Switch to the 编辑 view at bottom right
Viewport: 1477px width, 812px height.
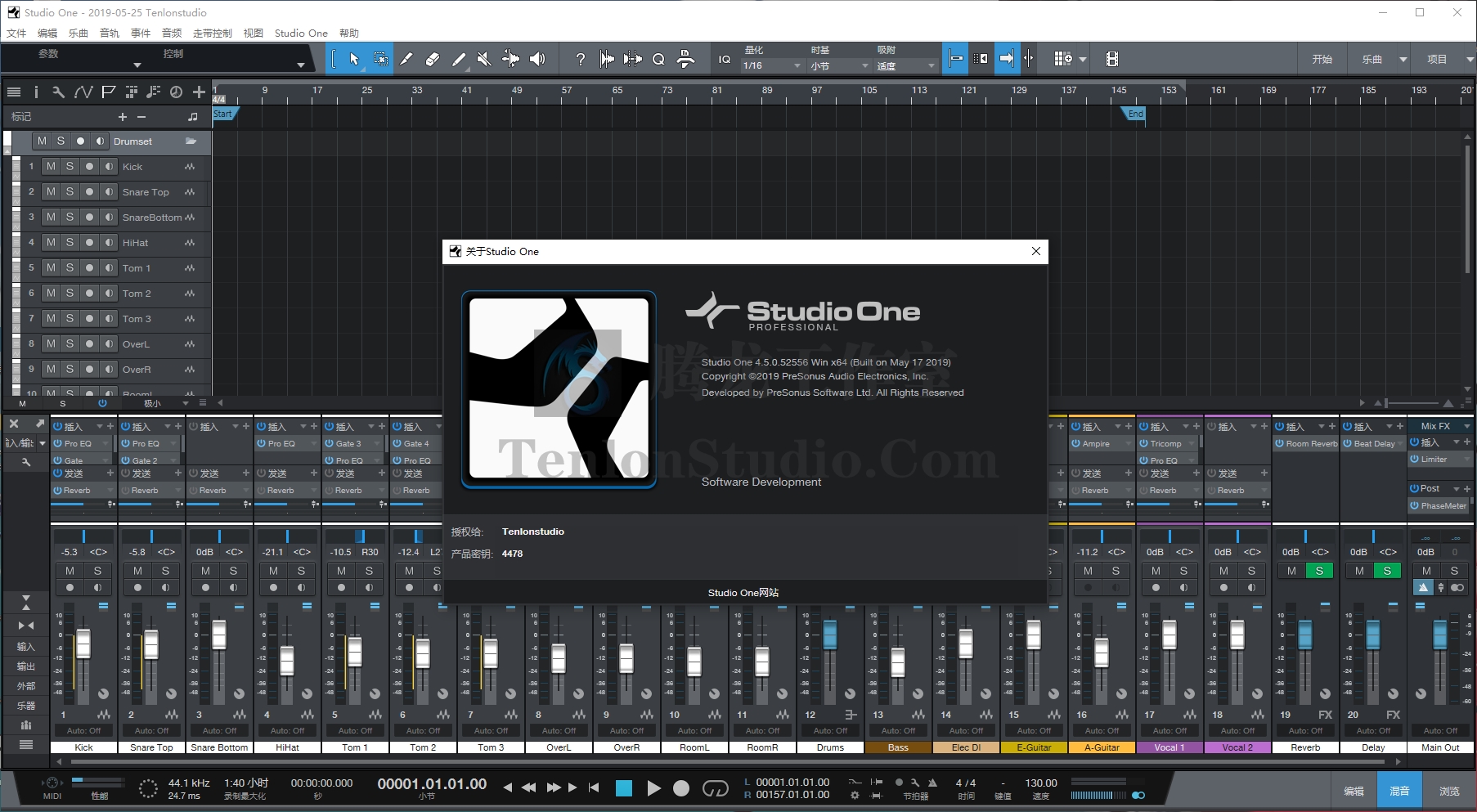coord(1354,791)
